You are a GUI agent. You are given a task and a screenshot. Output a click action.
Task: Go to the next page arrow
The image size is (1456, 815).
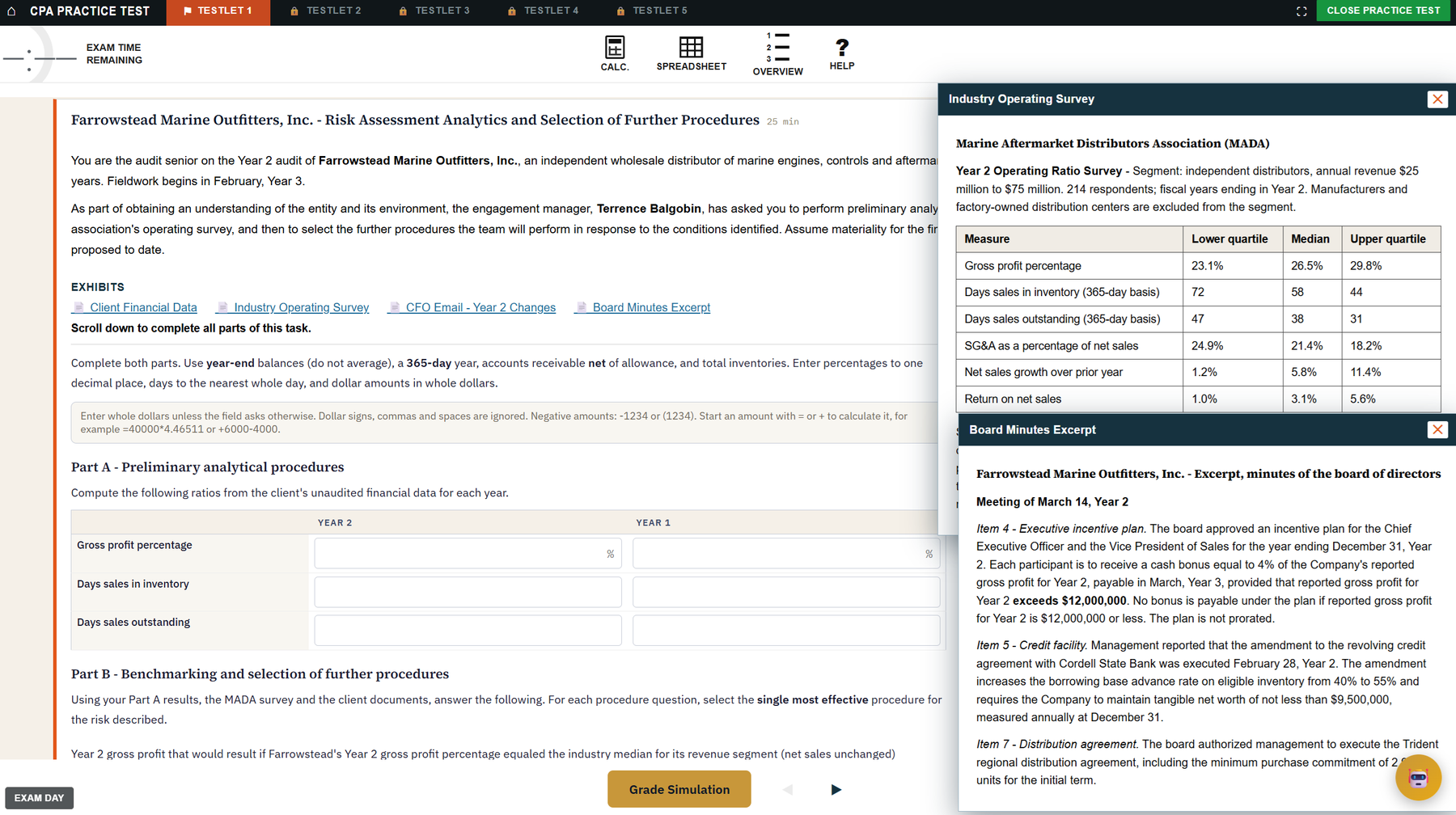[836, 789]
